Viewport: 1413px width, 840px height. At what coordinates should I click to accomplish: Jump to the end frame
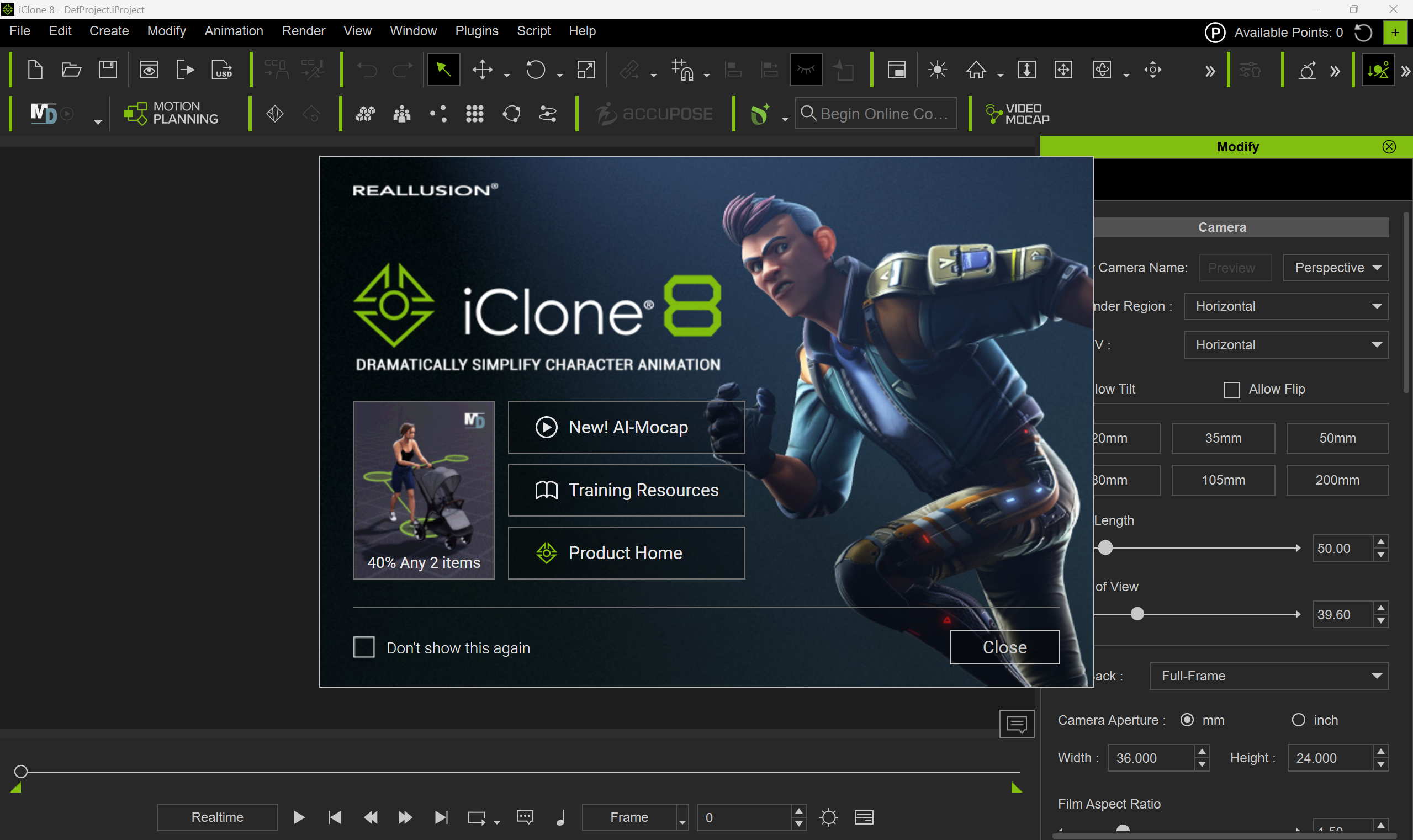(441, 817)
